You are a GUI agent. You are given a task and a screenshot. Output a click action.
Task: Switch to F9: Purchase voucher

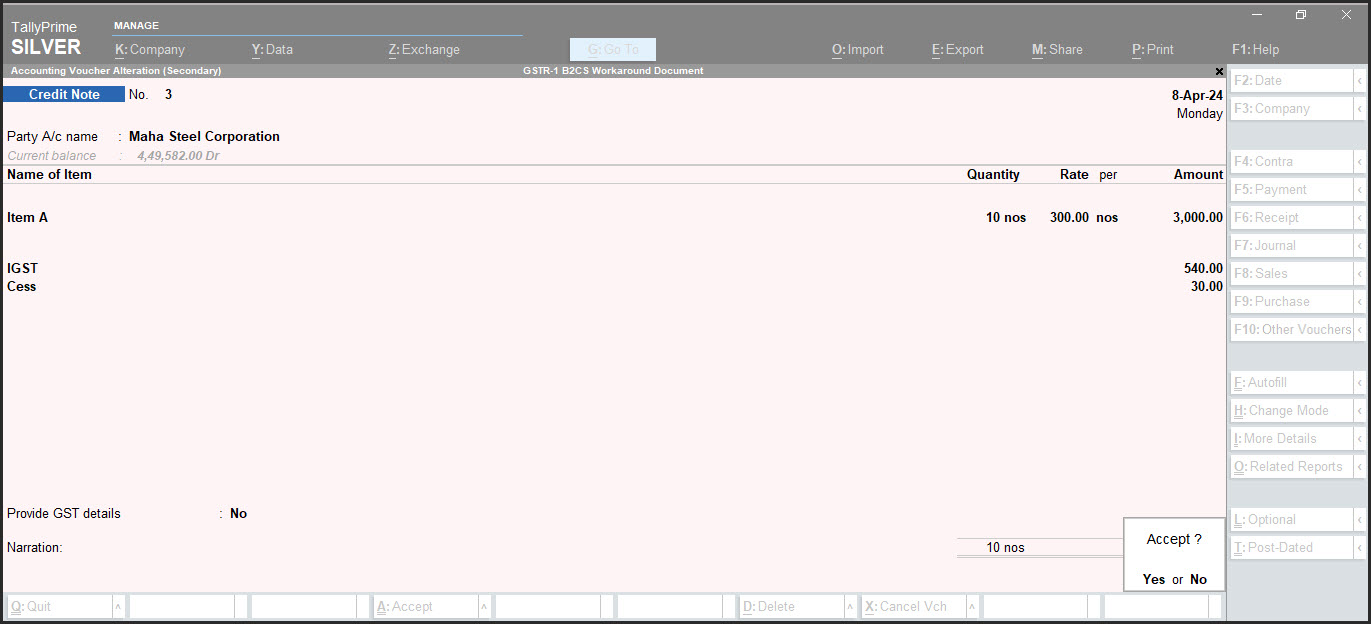1292,301
